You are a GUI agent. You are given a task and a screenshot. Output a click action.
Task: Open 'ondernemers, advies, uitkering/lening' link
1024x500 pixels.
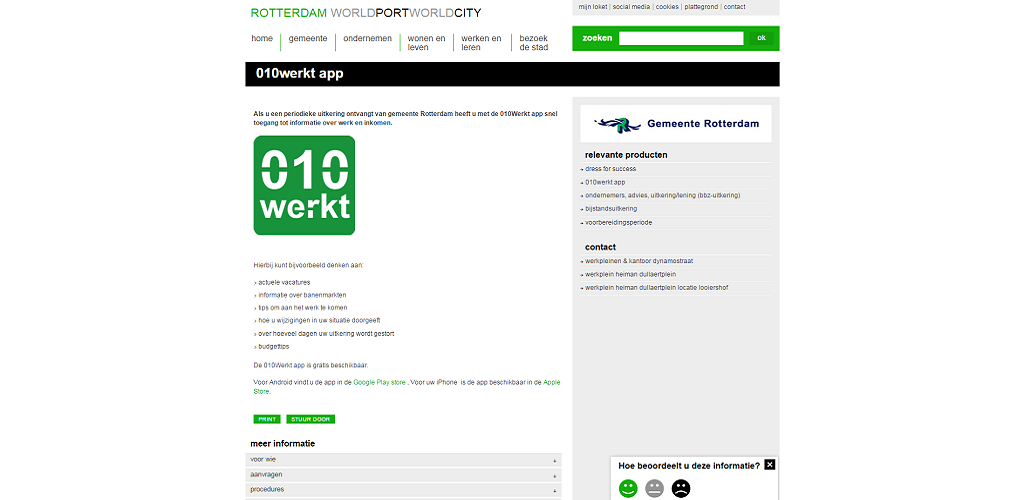point(662,196)
